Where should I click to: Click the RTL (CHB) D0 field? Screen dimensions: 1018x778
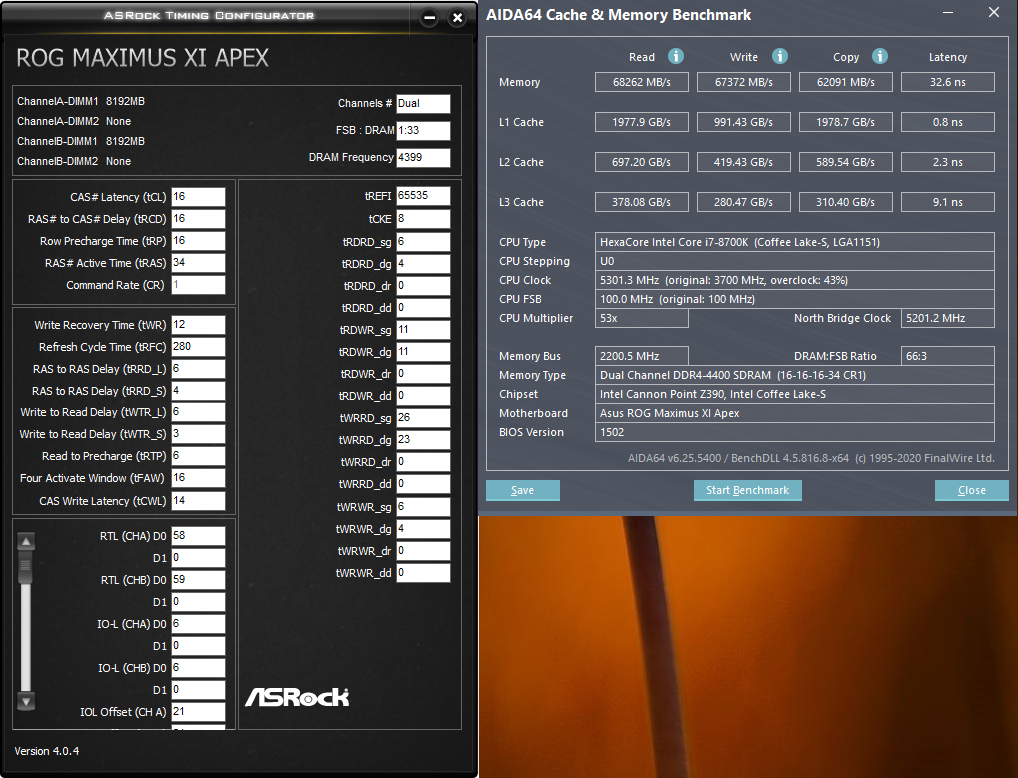point(198,580)
